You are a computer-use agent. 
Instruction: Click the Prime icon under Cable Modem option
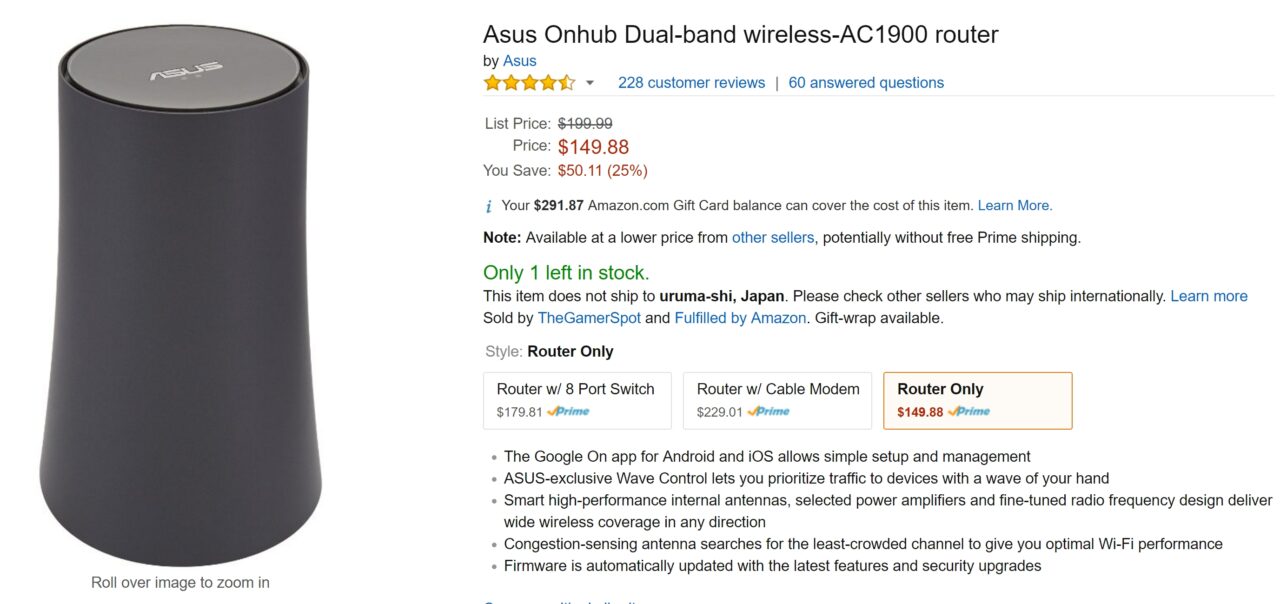(768, 411)
